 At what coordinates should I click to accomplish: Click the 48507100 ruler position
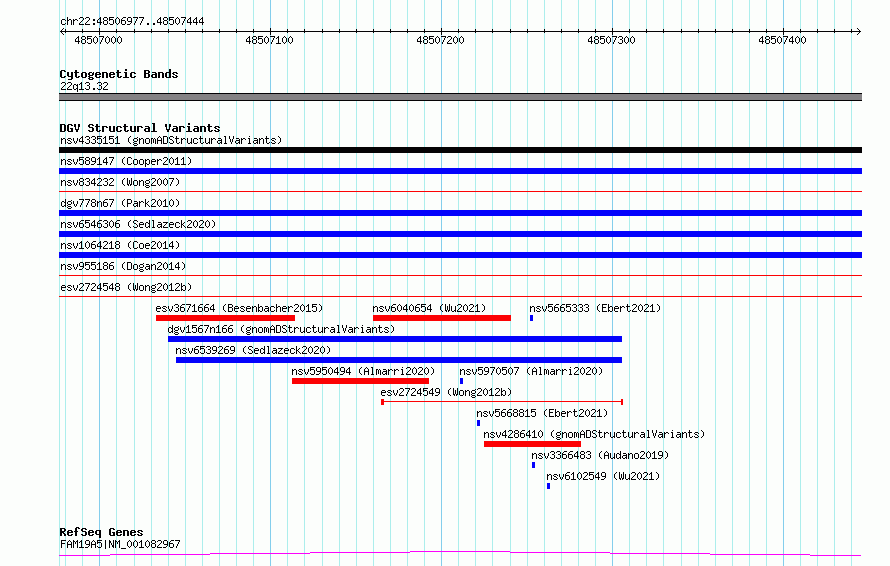pyautogui.click(x=269, y=40)
